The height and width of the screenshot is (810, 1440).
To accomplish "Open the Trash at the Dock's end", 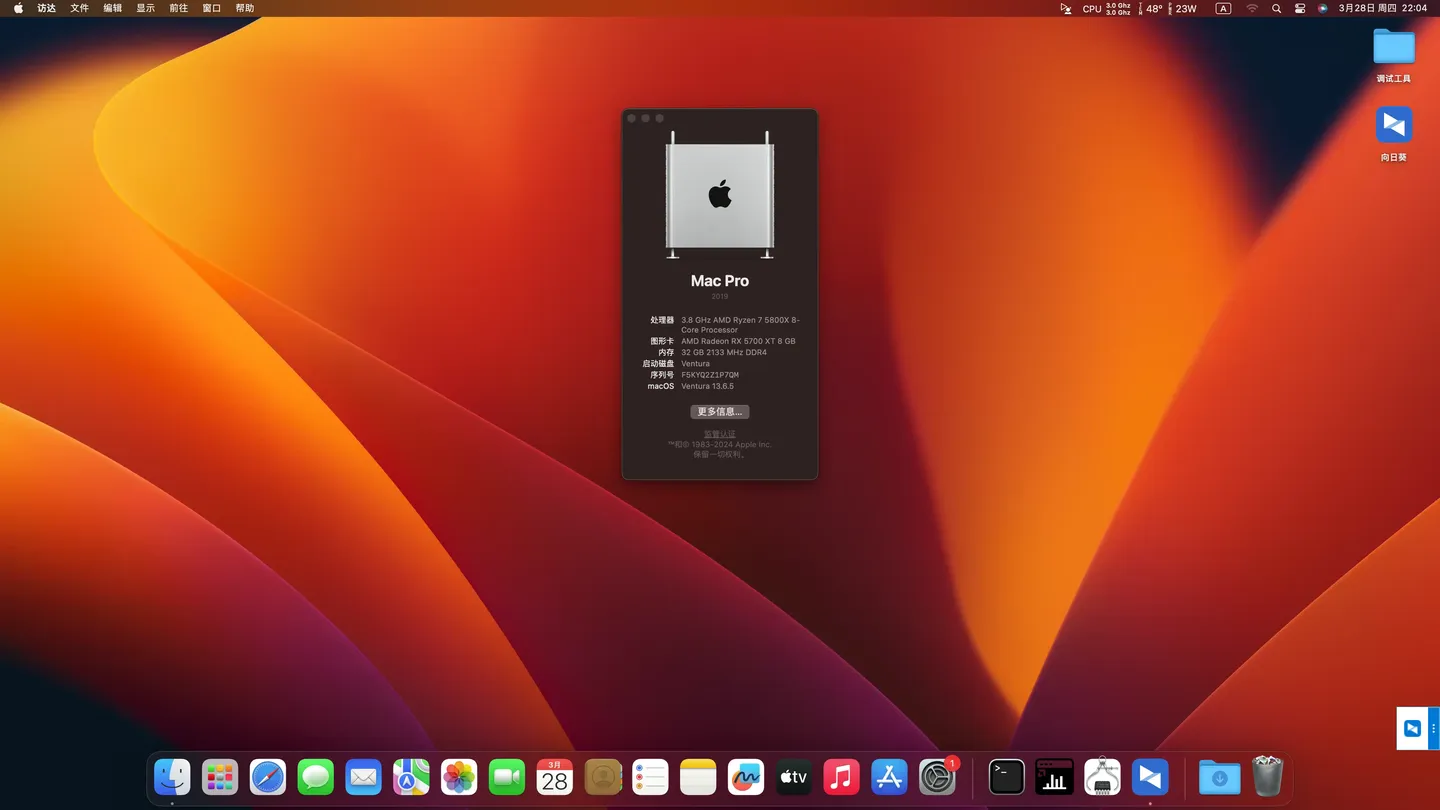I will pyautogui.click(x=1266, y=777).
